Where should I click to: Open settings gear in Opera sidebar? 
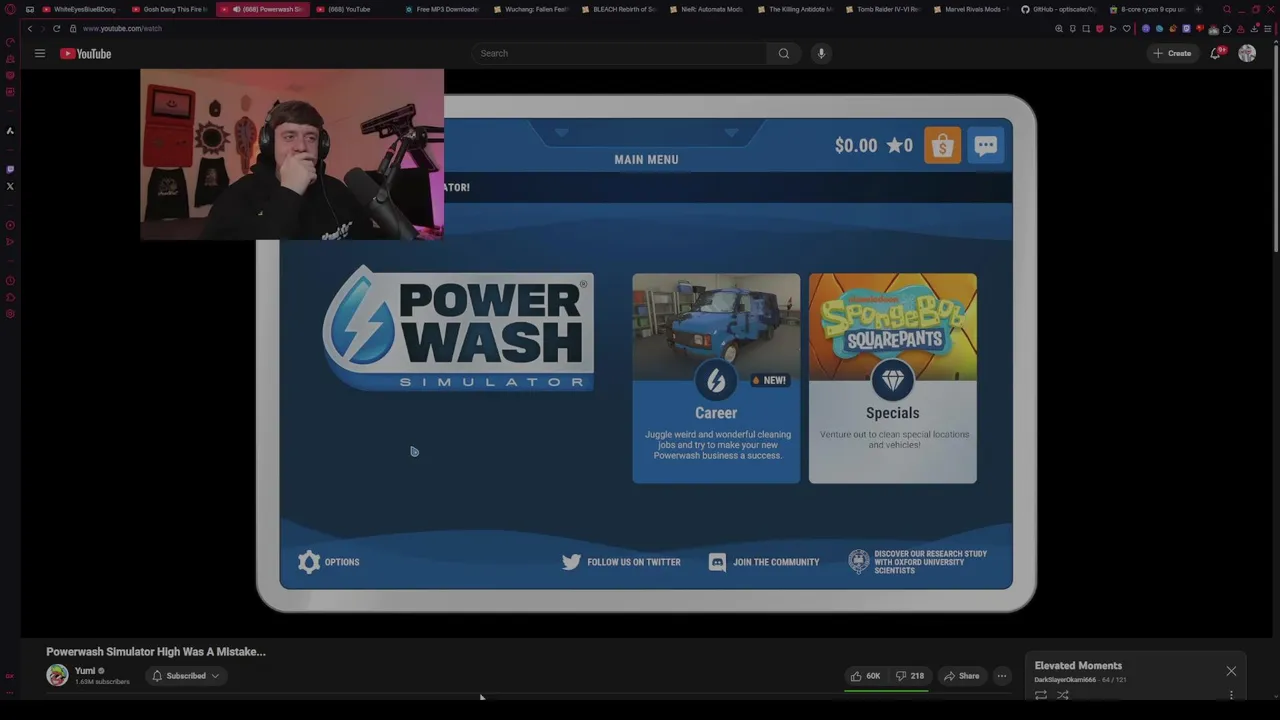[10, 314]
